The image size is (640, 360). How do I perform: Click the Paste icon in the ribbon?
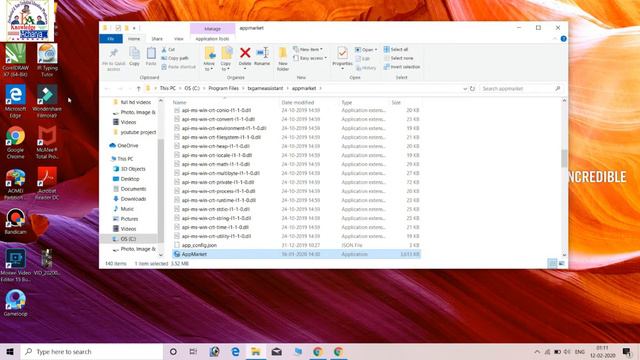(151, 53)
